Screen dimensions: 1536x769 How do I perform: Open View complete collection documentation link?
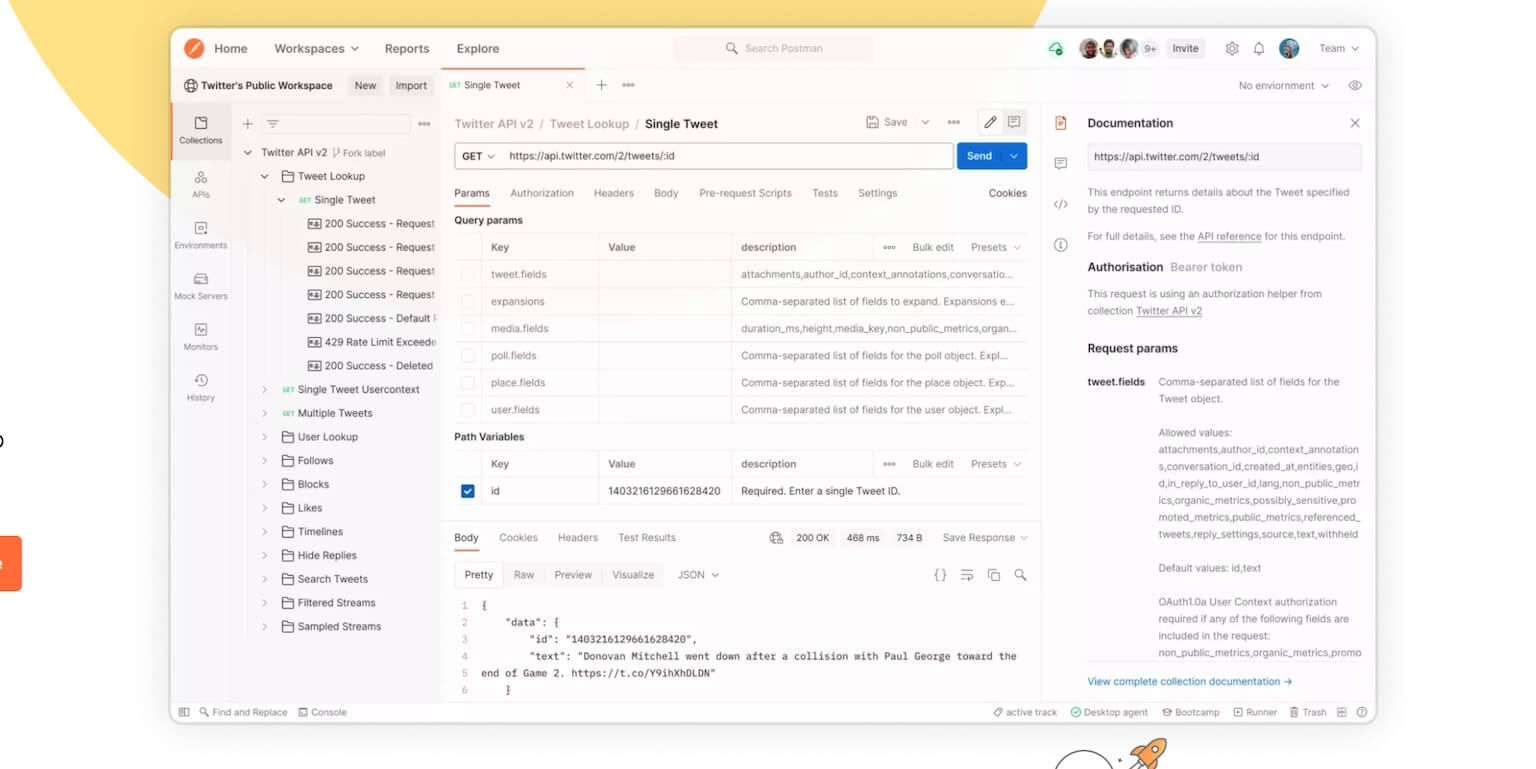[x=1190, y=682]
